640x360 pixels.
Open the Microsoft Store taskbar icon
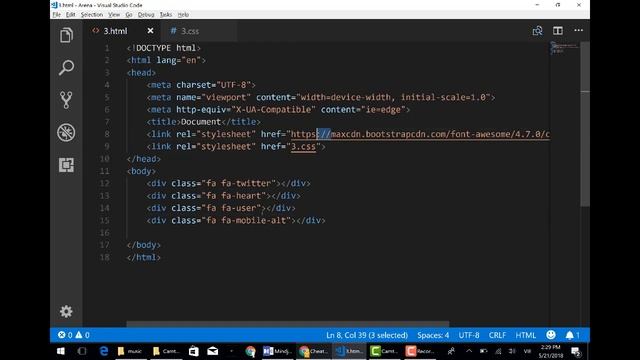[193, 351]
